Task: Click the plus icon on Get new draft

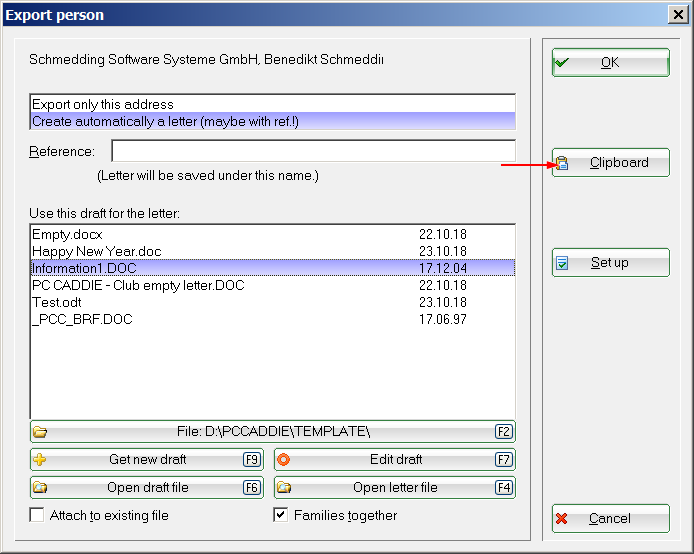Action: coord(40,460)
